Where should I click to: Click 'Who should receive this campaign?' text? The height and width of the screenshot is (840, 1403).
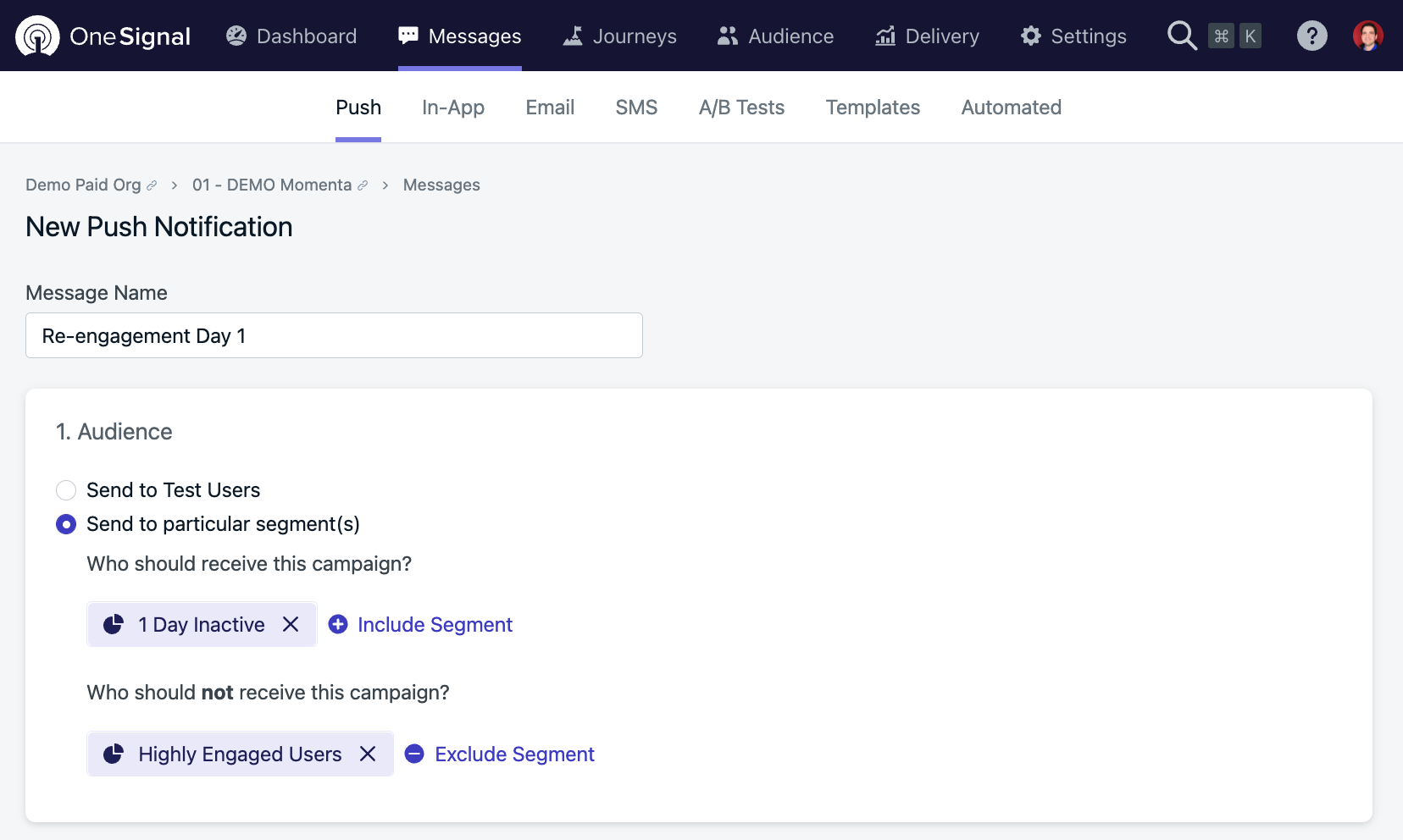coord(249,564)
